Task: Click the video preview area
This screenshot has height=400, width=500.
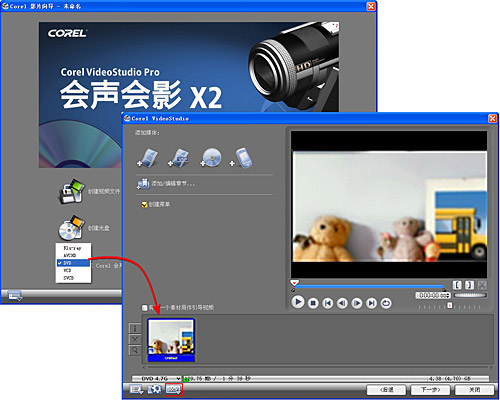Action: pyautogui.click(x=389, y=204)
